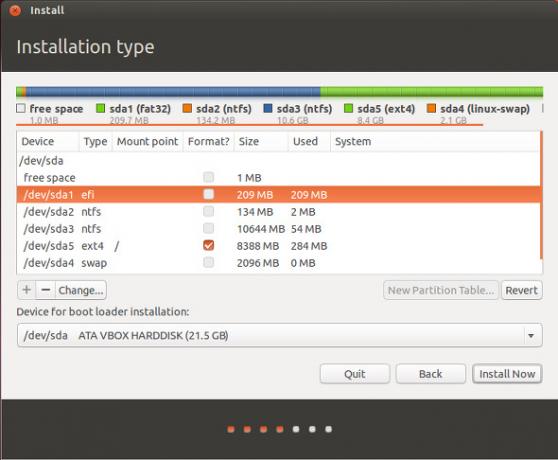558x460 pixels.
Task: Select the /dev/sda device tree row
Action: [x=279, y=160]
